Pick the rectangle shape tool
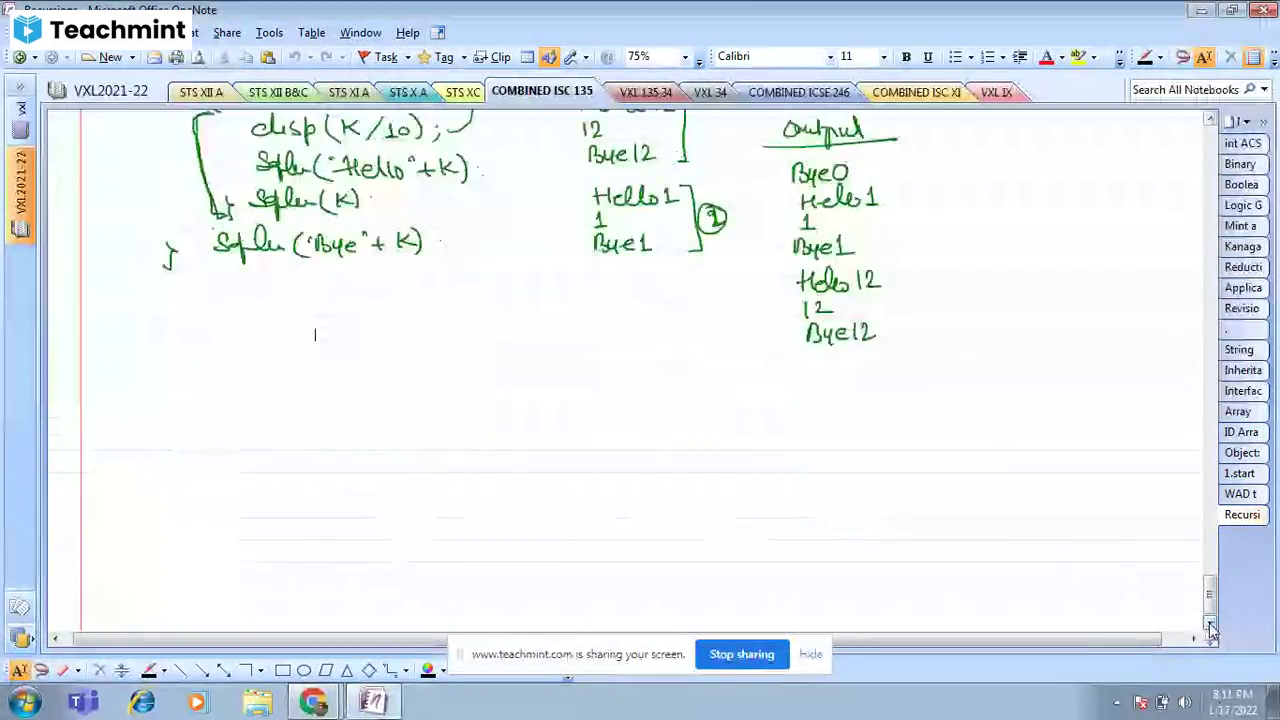Screen dimensions: 1280x720 (x=281, y=670)
